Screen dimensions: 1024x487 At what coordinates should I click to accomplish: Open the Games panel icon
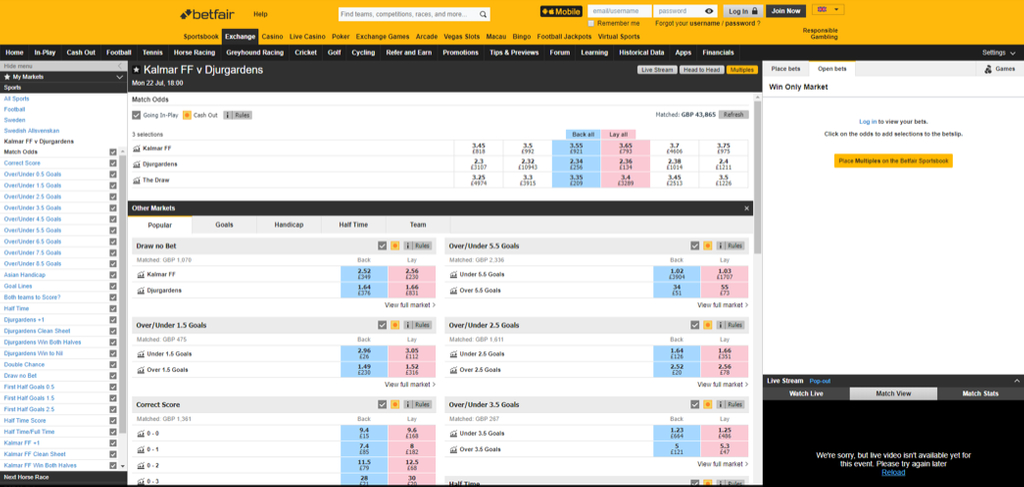click(988, 69)
